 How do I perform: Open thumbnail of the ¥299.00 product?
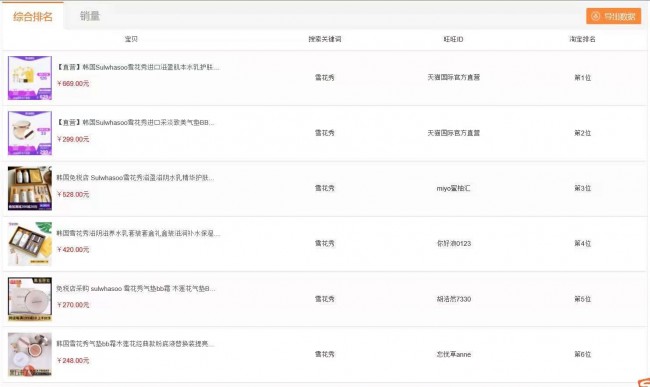[x=30, y=133]
